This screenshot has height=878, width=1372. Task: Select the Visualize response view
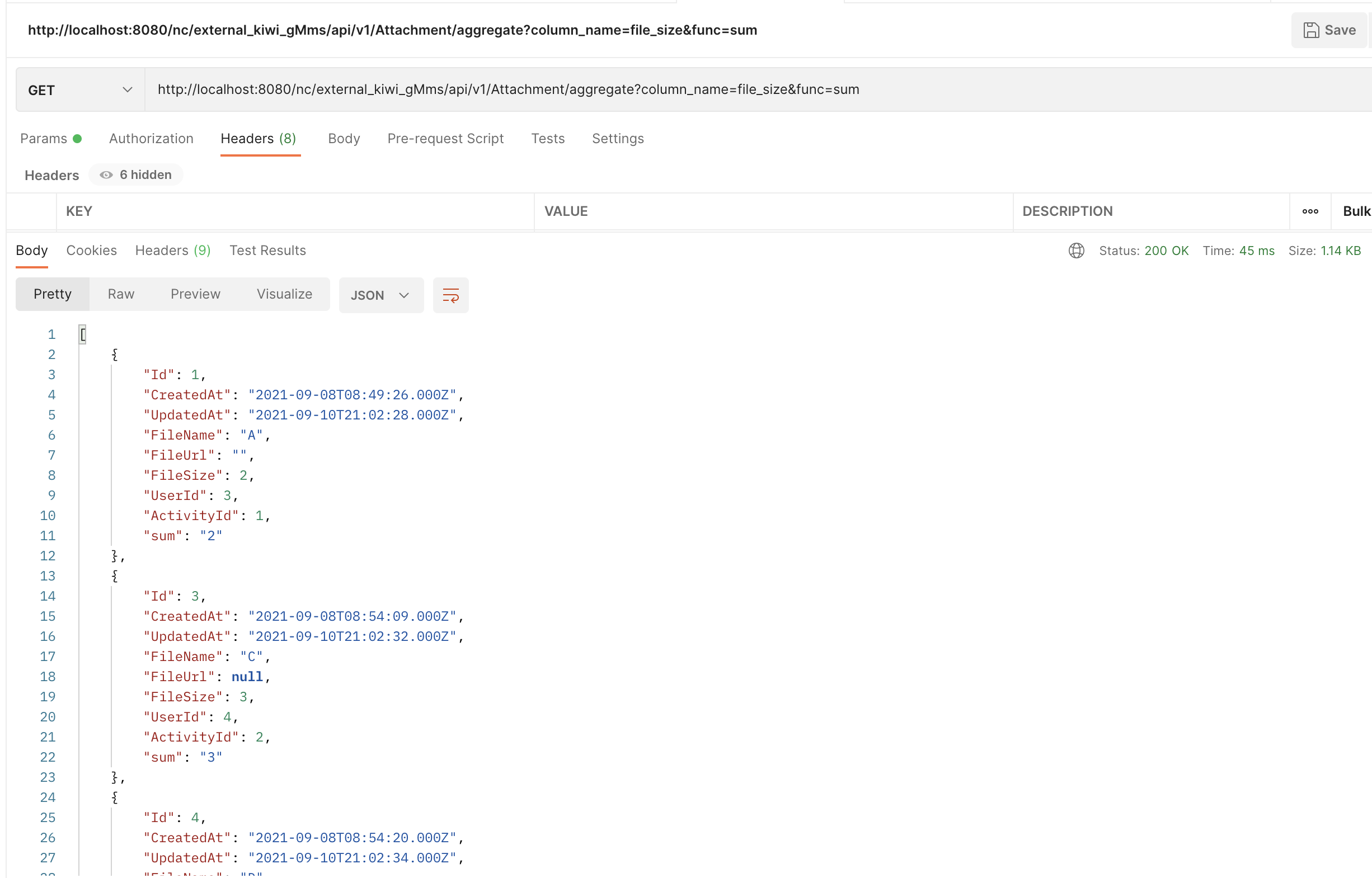point(284,294)
